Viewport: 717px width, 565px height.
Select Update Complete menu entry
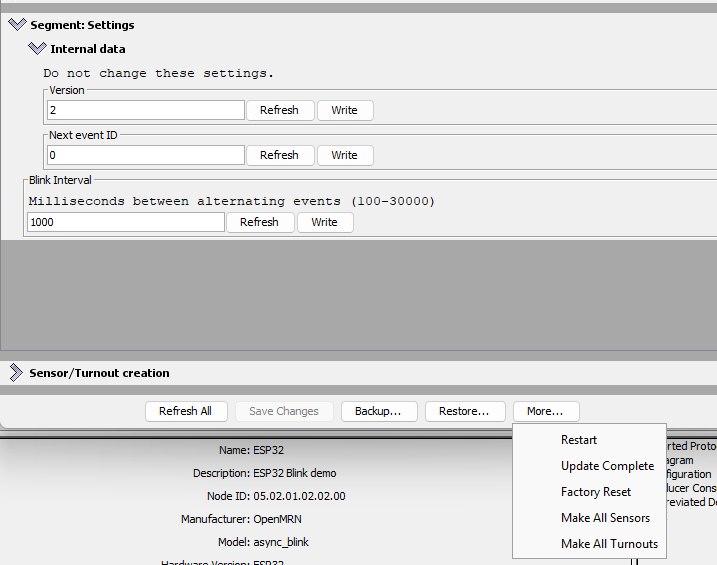pyautogui.click(x=589, y=466)
